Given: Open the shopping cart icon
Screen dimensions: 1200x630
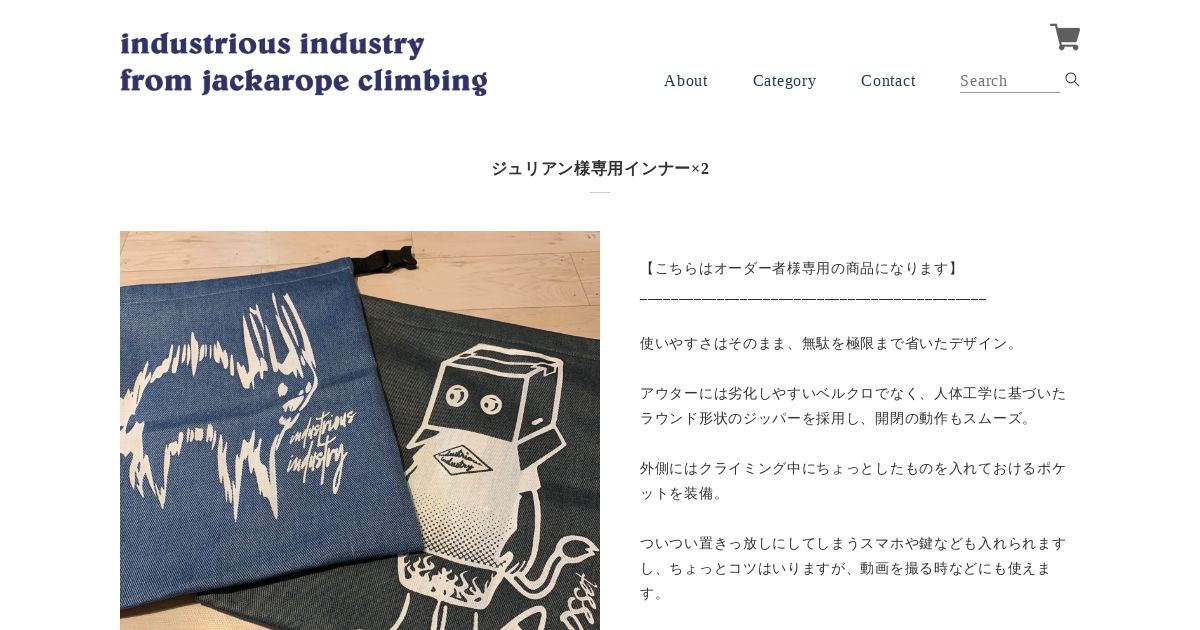Looking at the screenshot, I should point(1065,37).
